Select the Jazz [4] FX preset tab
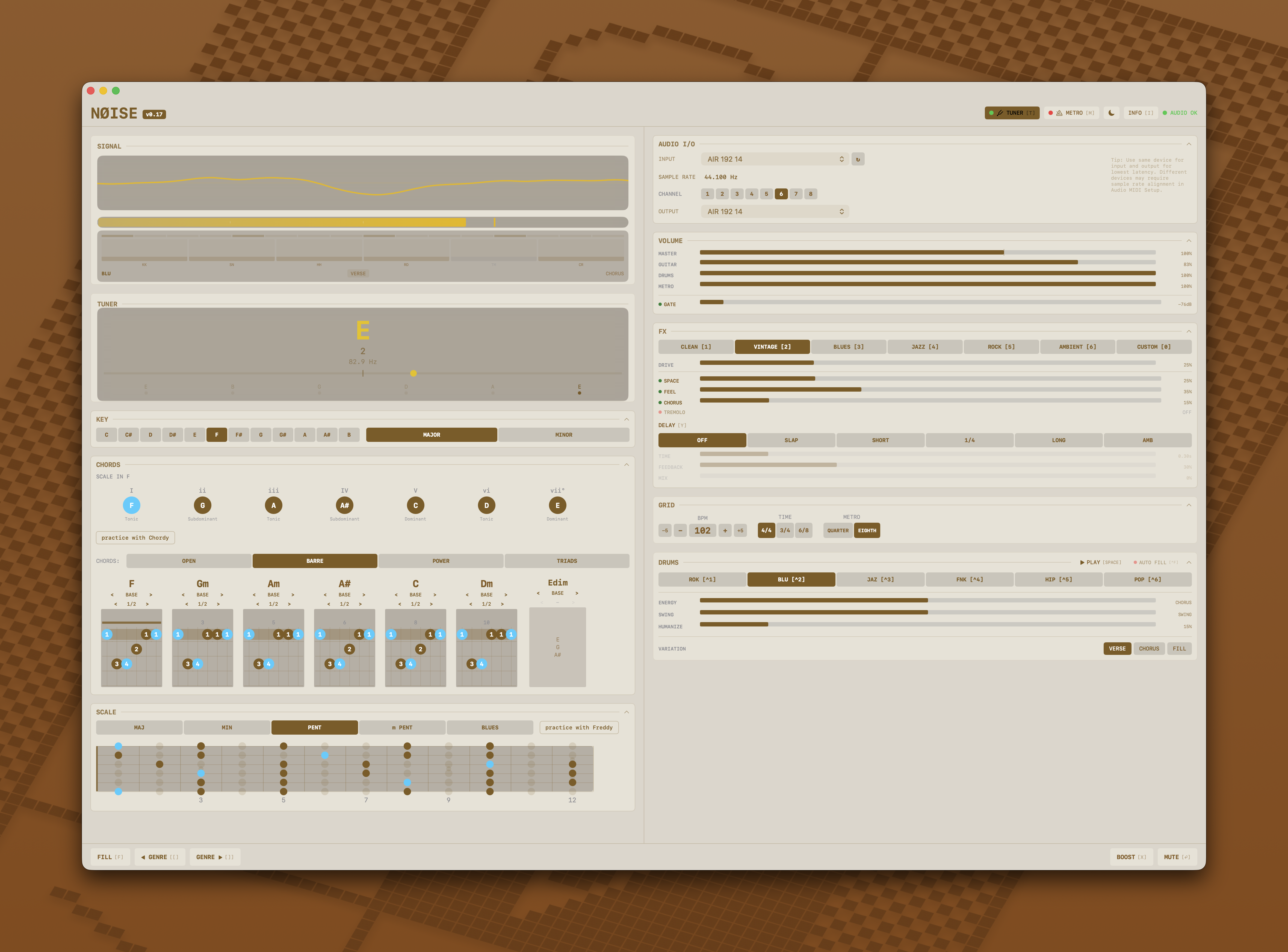The width and height of the screenshot is (1288, 952). coord(924,347)
